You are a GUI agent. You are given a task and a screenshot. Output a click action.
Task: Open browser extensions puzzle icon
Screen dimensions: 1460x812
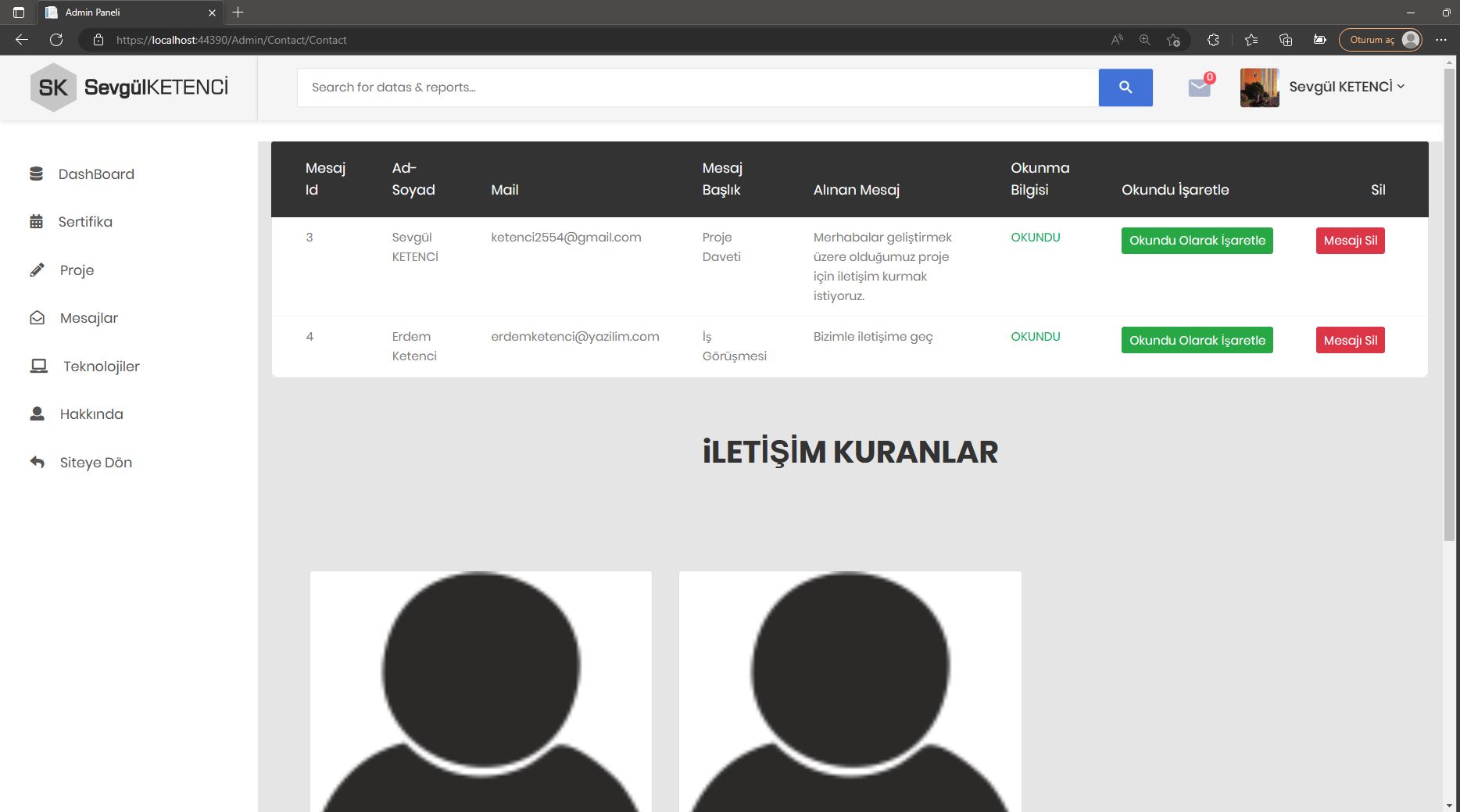[1213, 40]
